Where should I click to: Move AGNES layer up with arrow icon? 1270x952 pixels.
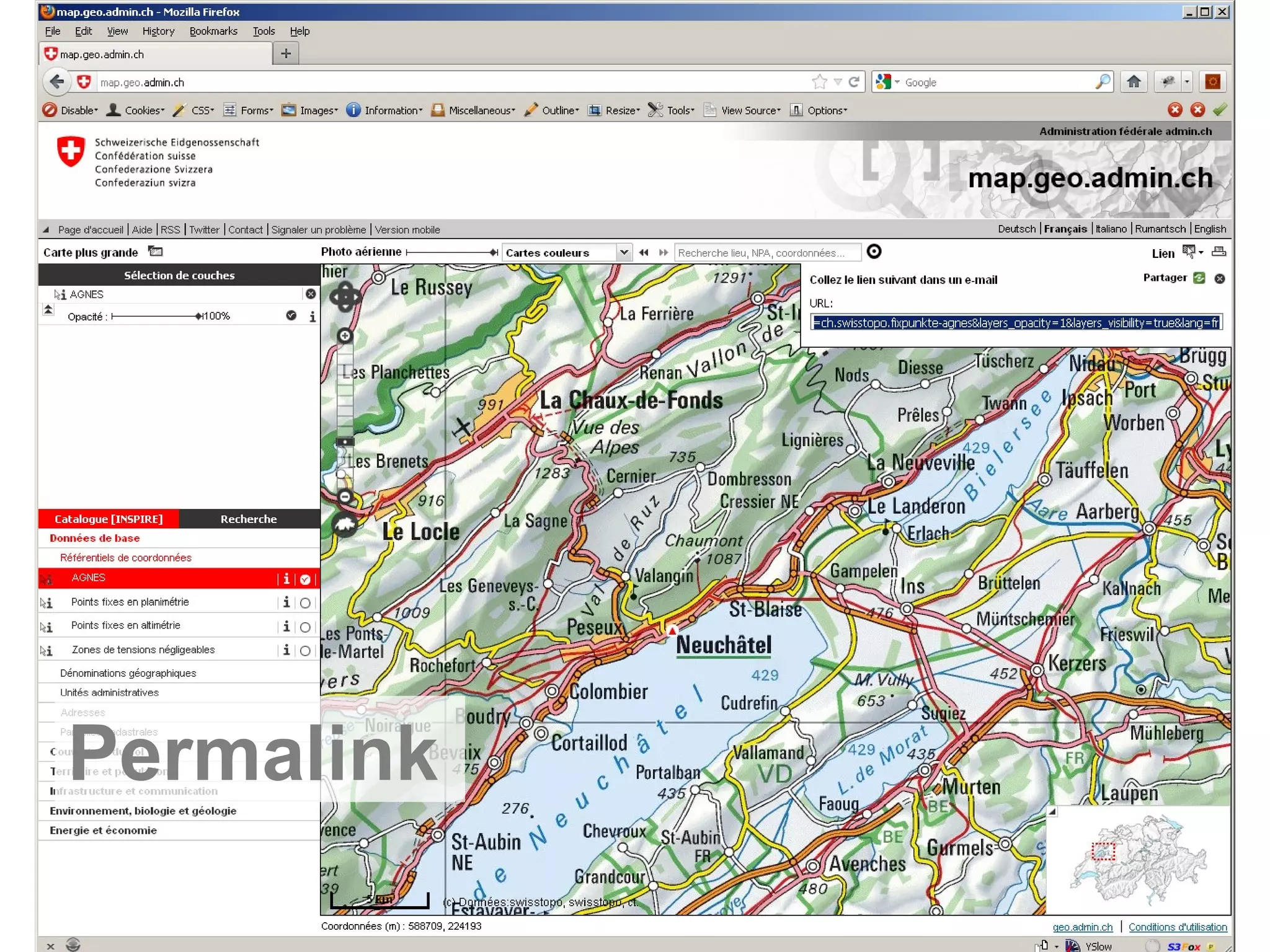point(48,309)
